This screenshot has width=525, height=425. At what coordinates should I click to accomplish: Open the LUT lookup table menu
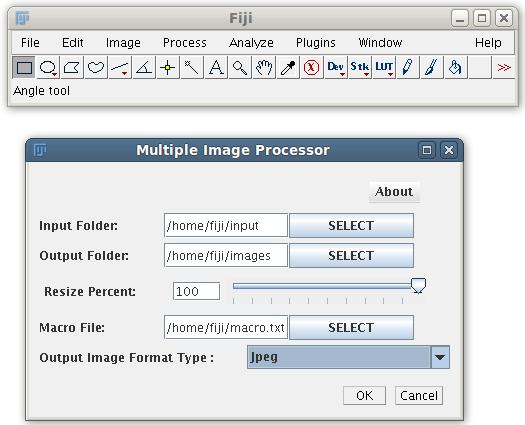pos(384,67)
